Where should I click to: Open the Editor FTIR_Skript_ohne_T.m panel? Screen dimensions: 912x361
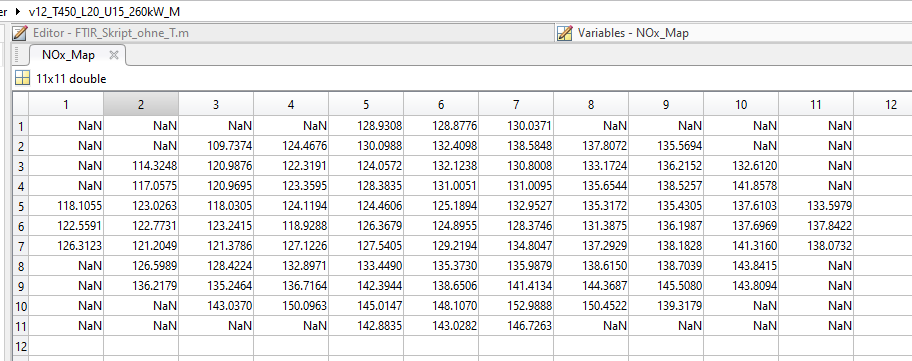111,33
